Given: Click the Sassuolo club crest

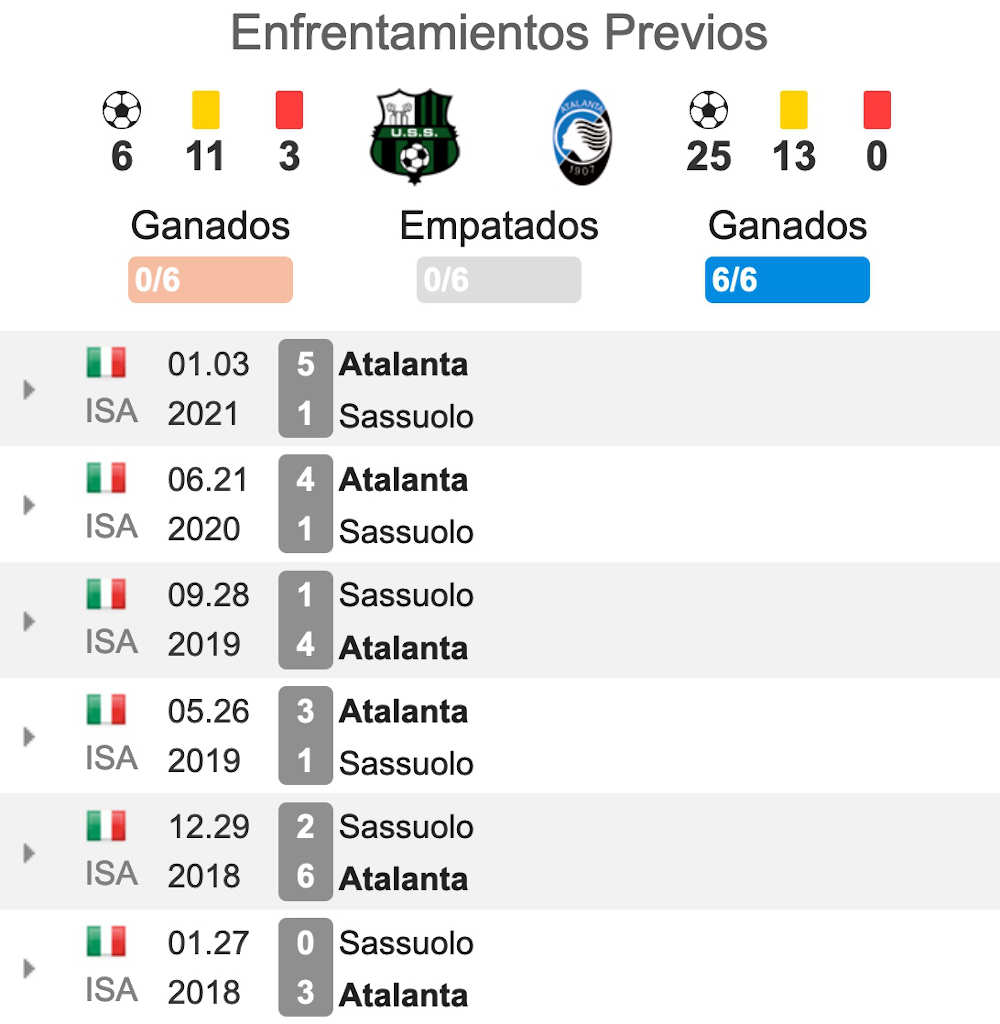Looking at the screenshot, I should click(415, 136).
